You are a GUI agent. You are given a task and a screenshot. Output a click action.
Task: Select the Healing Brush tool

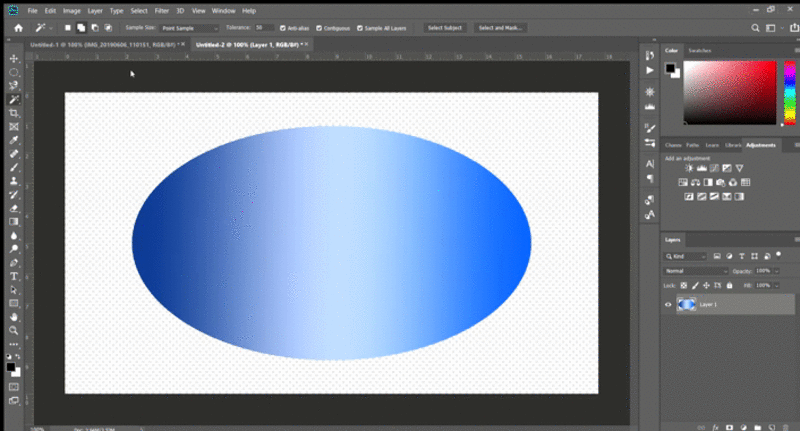click(14, 154)
